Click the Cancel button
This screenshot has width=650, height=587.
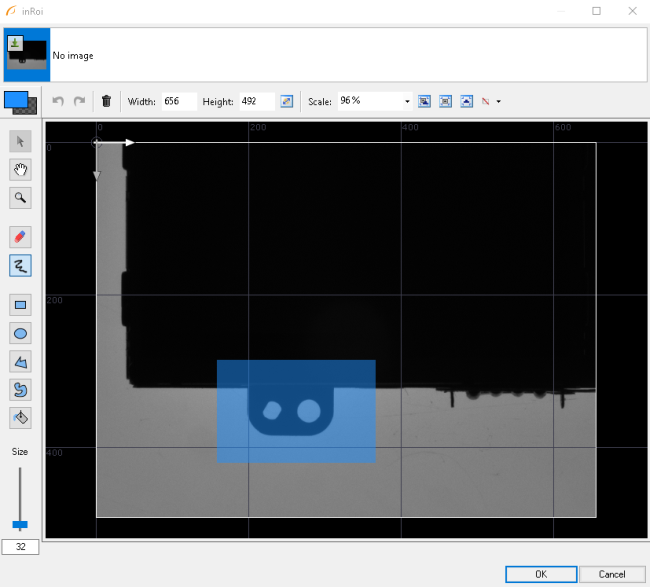(611, 574)
